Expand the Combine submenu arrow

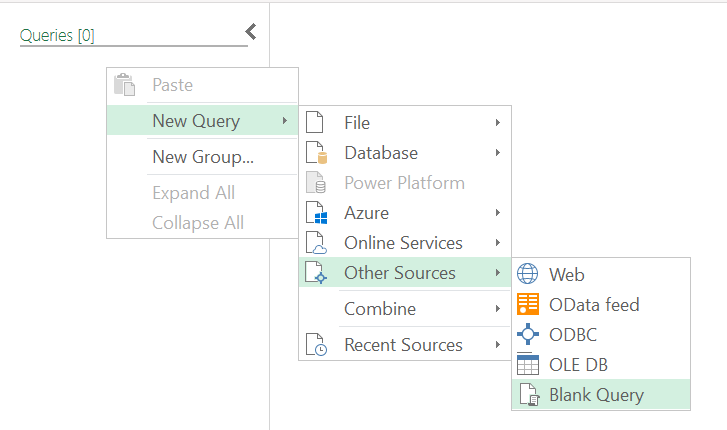(497, 308)
